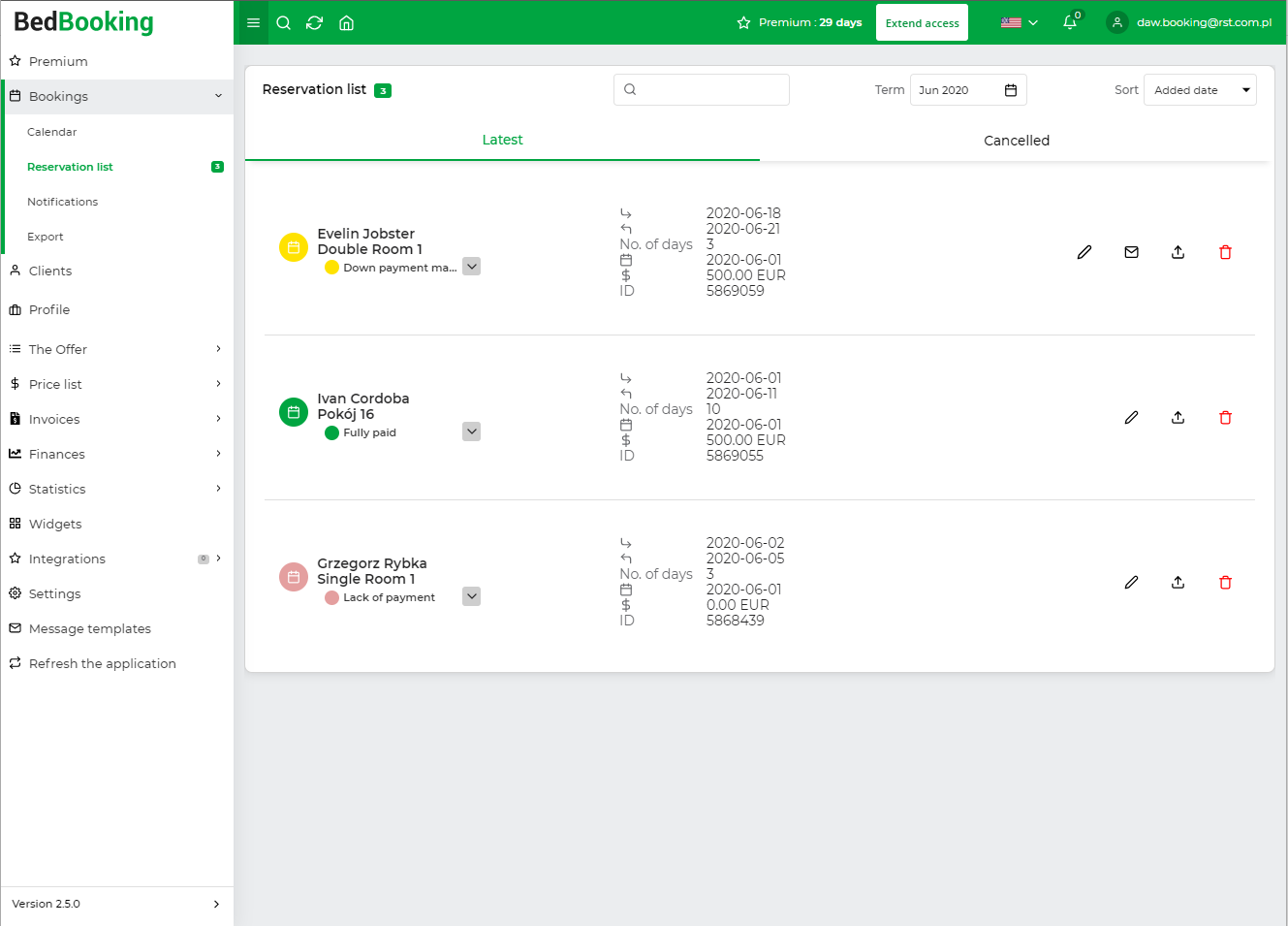Expand the Finances sidebar section
Screen dimensions: 1288x926
(x=116, y=454)
